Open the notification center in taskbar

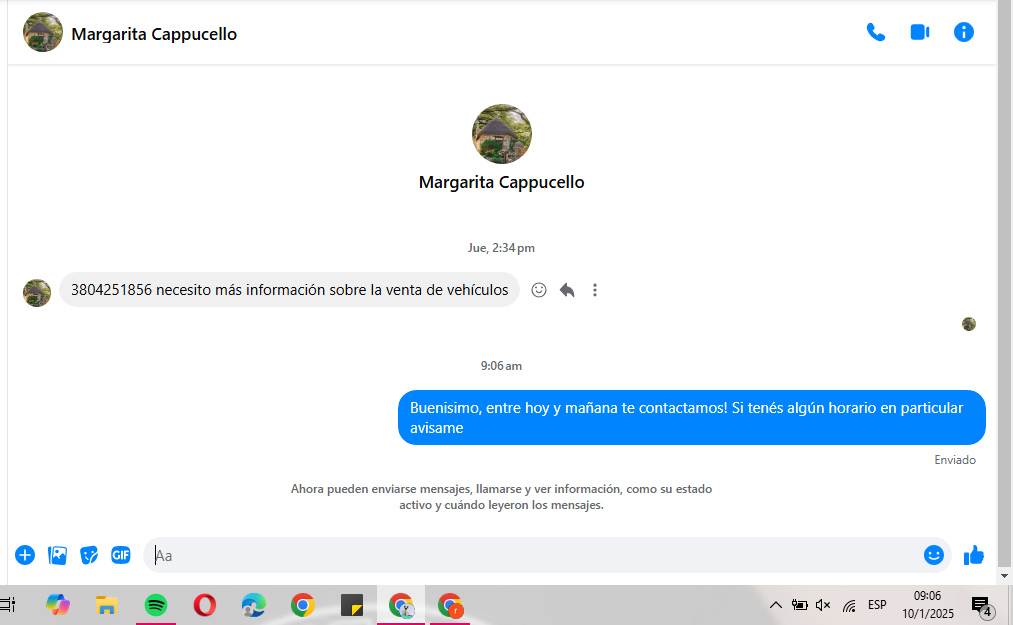(x=981, y=606)
